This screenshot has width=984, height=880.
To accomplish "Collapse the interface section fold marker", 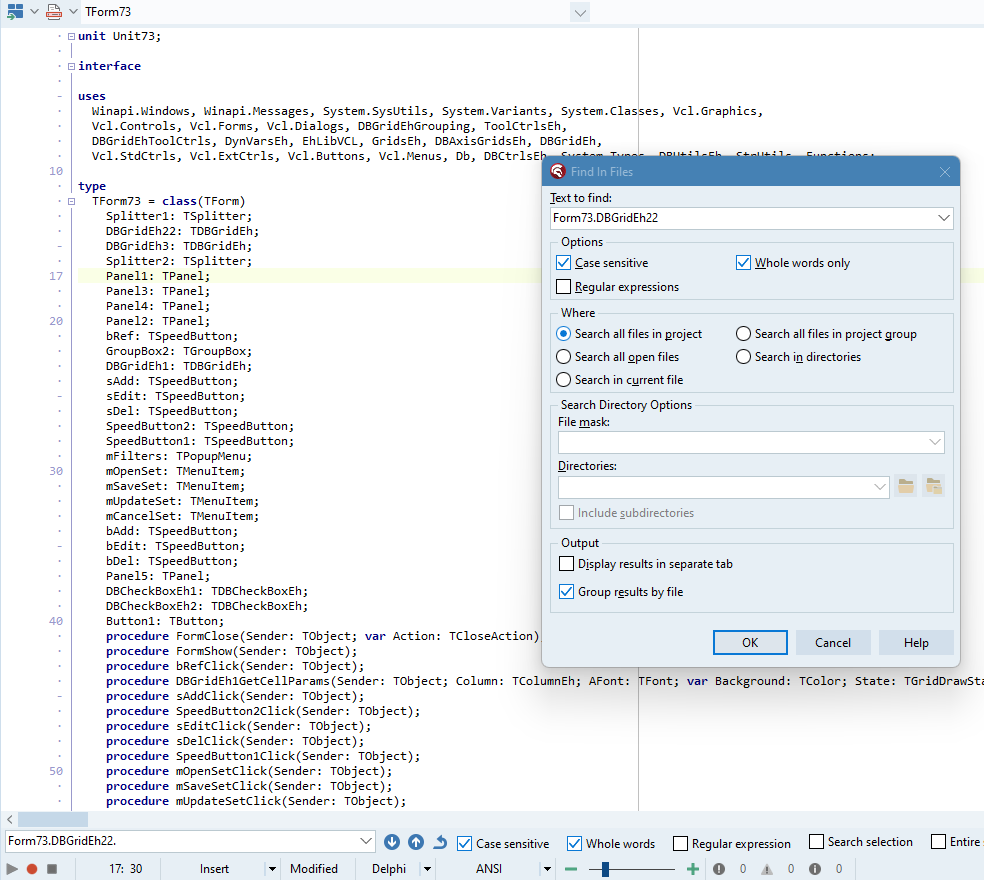I will coord(71,66).
